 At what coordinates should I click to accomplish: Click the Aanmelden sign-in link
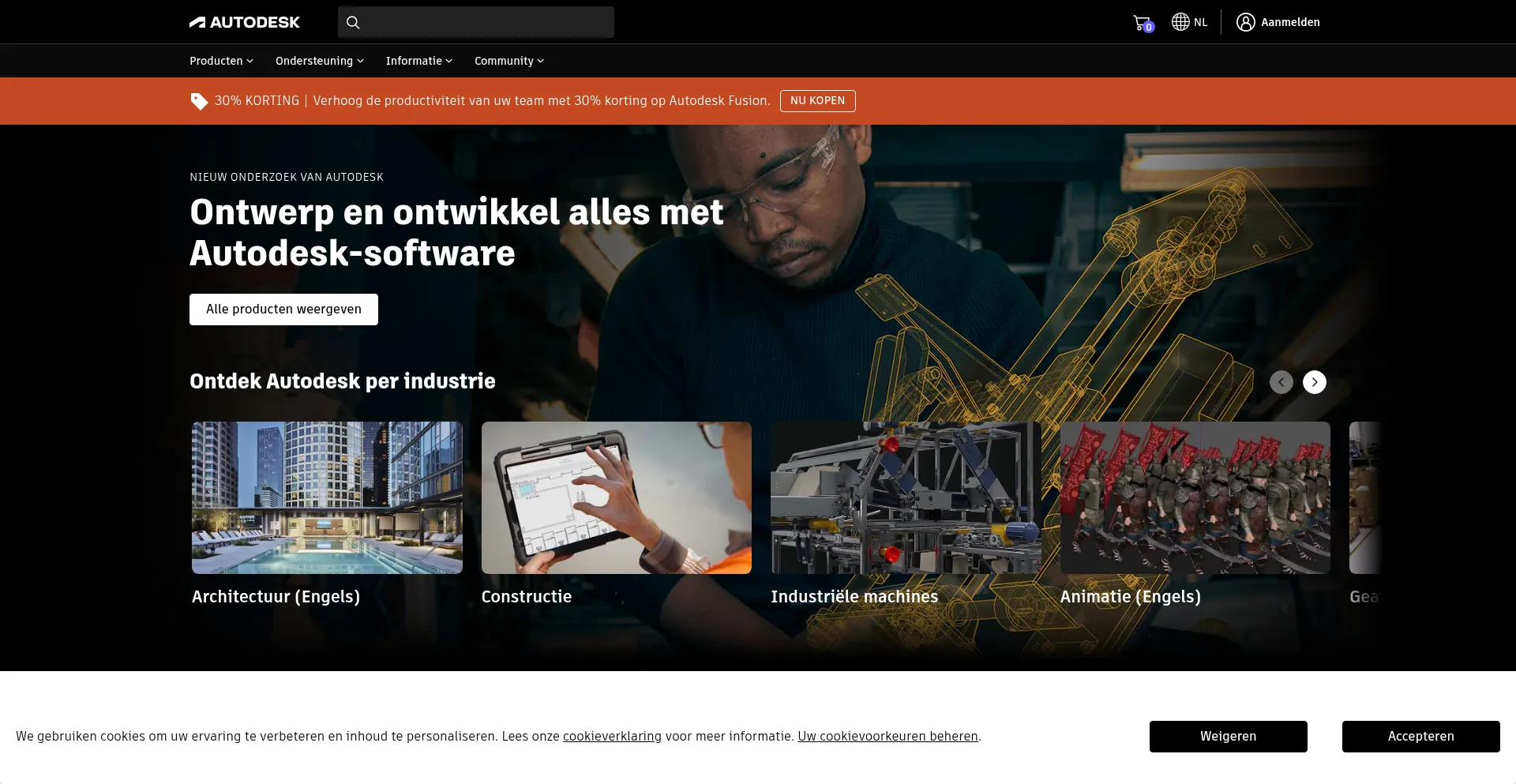coord(1290,22)
